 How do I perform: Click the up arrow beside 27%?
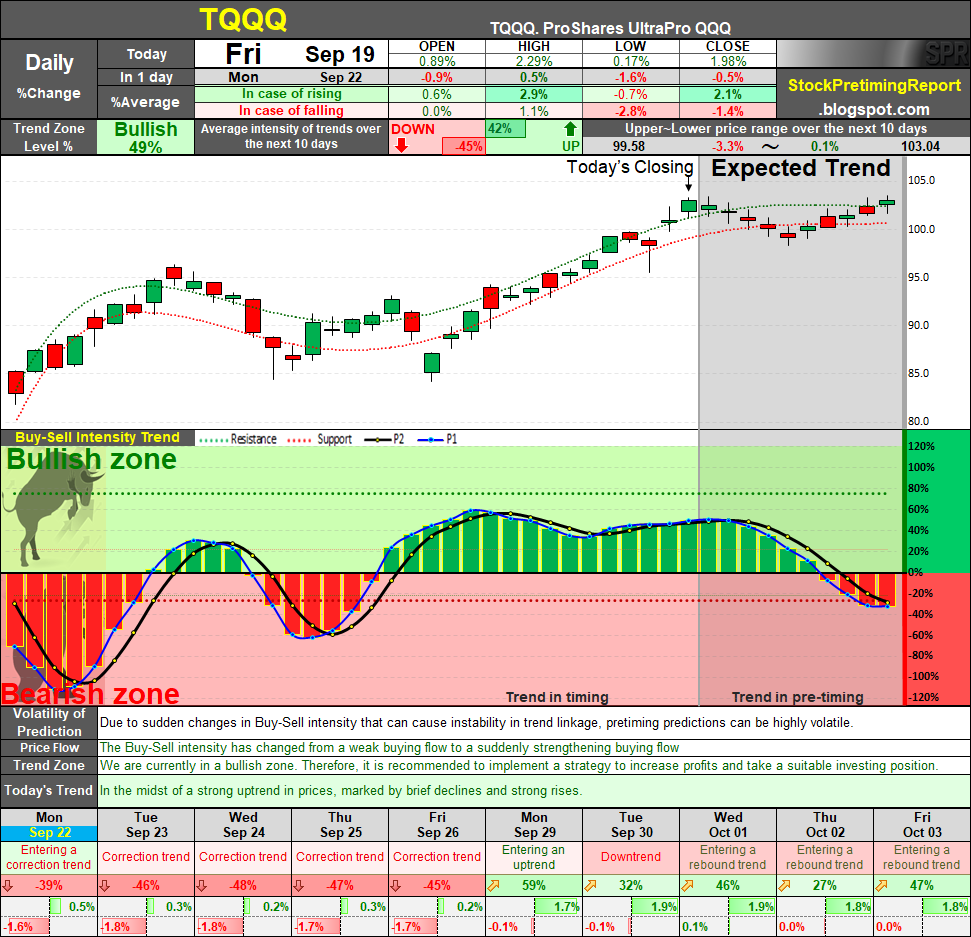[784, 886]
